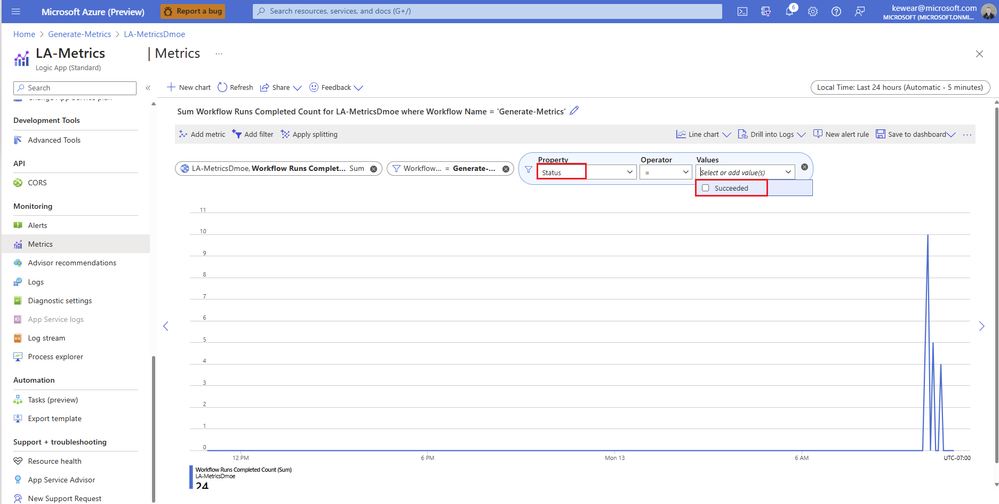
Task: Open the top bar feedback icon
Action: pos(860,11)
